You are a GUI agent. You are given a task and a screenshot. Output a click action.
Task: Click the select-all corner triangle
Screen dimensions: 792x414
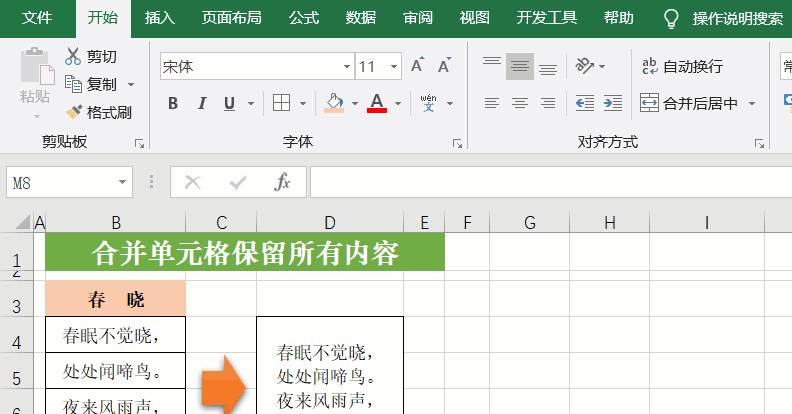tap(22, 222)
